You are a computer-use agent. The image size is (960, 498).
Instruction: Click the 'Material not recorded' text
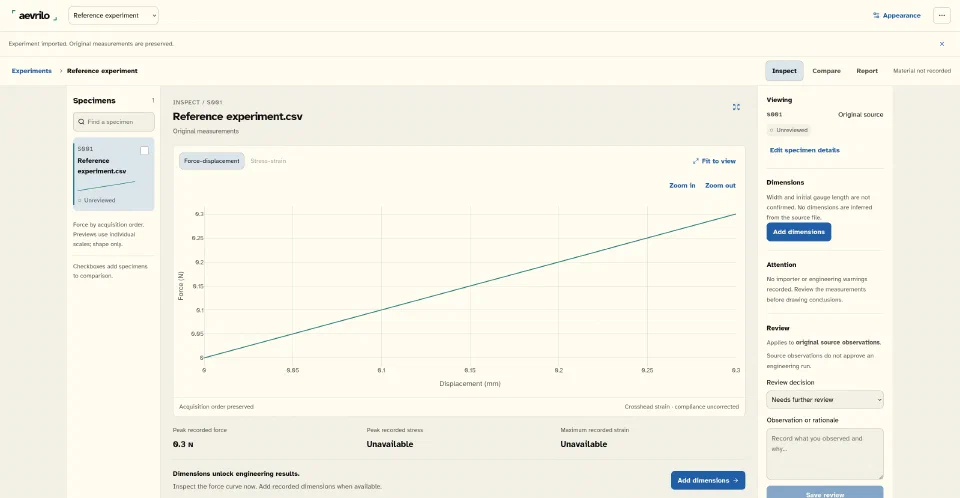tap(921, 71)
